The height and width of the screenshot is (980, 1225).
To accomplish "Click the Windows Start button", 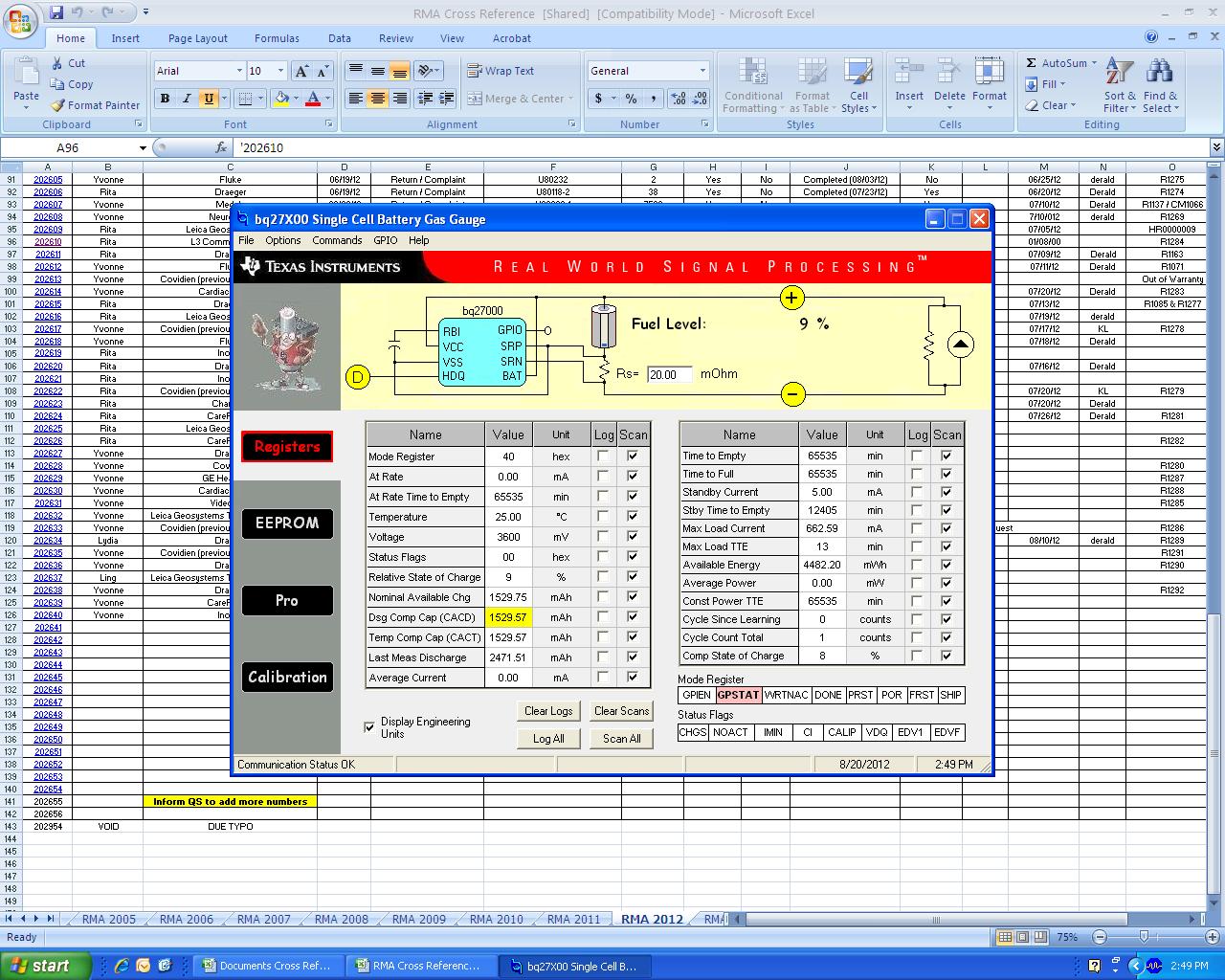I will pyautogui.click(x=47, y=966).
